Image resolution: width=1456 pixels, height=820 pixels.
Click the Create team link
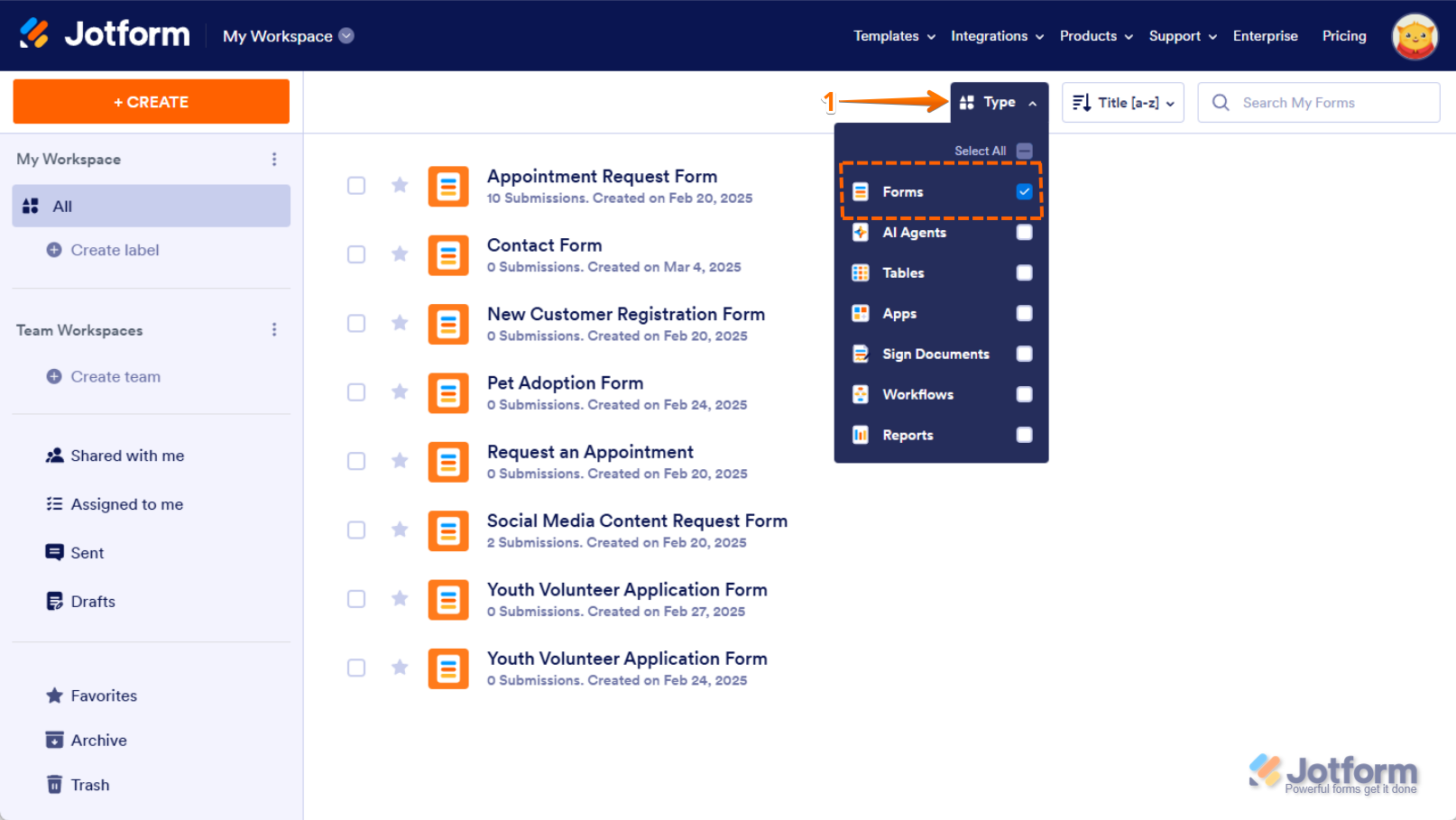[115, 376]
